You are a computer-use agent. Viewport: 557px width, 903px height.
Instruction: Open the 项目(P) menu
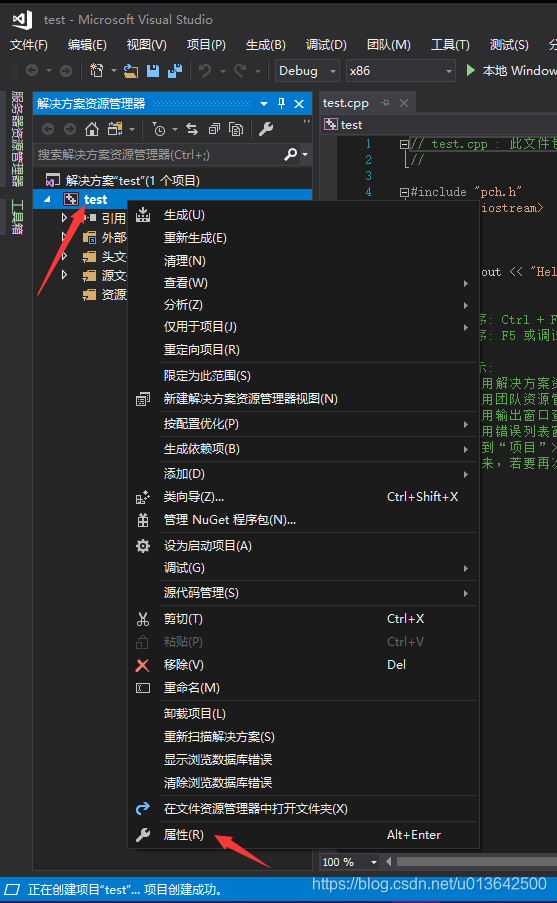point(206,44)
